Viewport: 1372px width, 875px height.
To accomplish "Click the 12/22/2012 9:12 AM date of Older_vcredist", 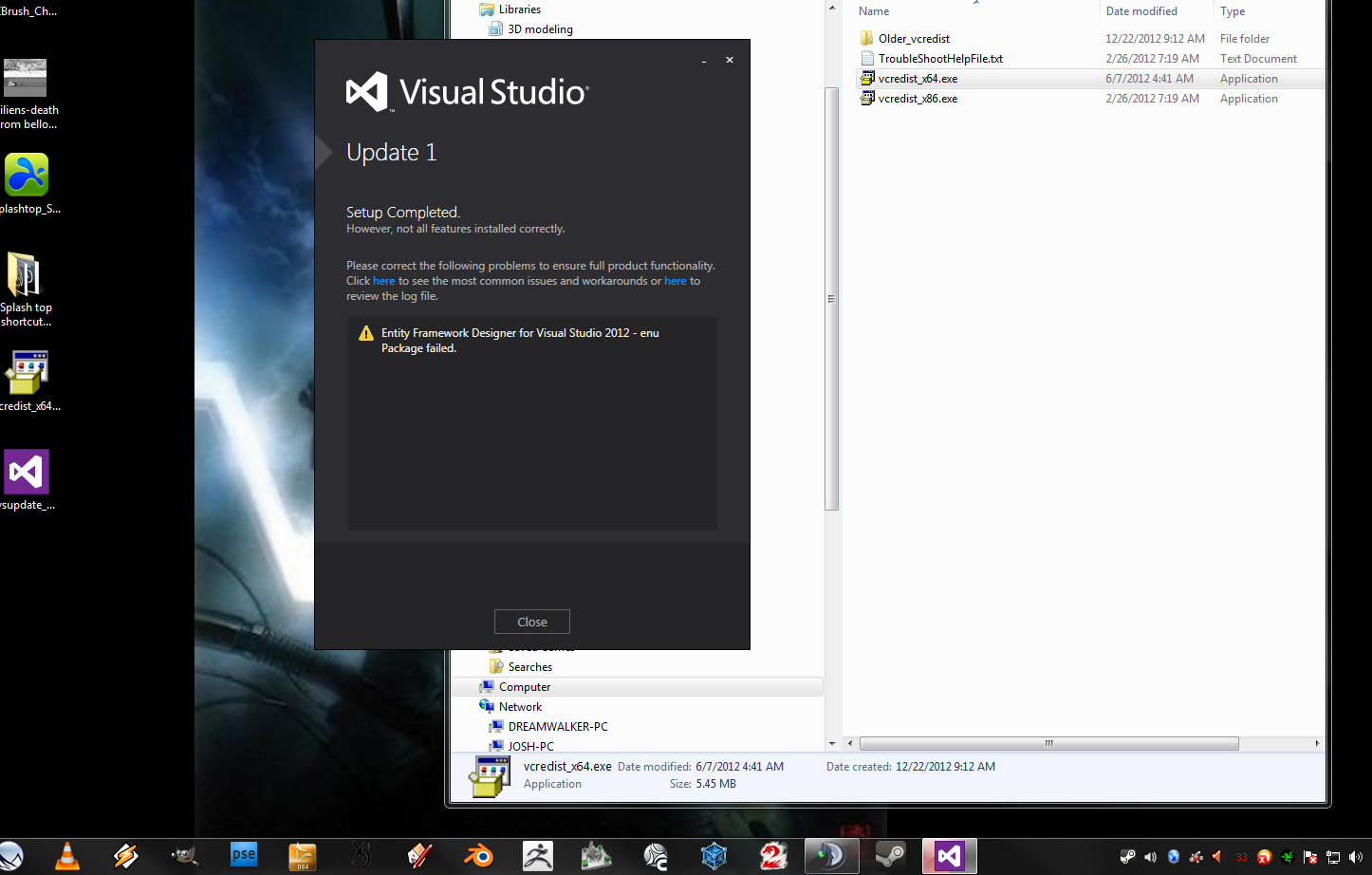I will 1155,39.
